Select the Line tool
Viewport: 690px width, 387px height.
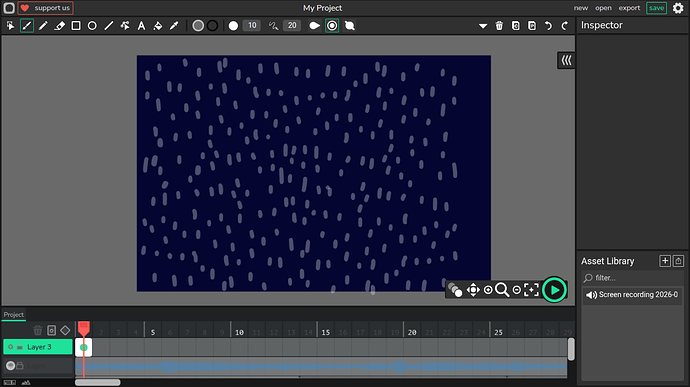109,26
